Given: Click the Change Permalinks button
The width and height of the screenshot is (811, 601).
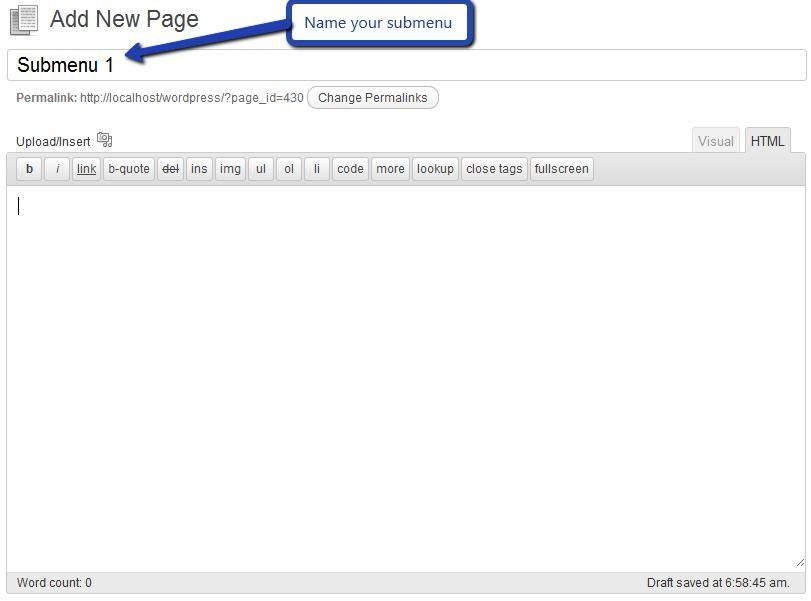Looking at the screenshot, I should (372, 98).
